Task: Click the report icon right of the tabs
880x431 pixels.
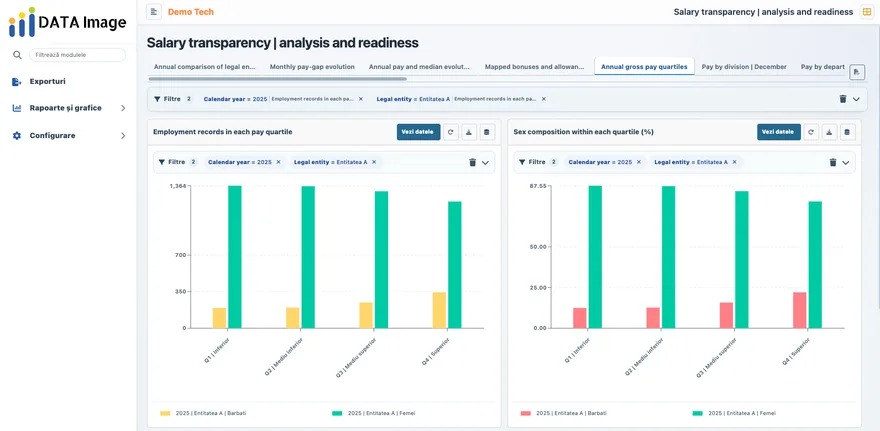Action: 857,72
